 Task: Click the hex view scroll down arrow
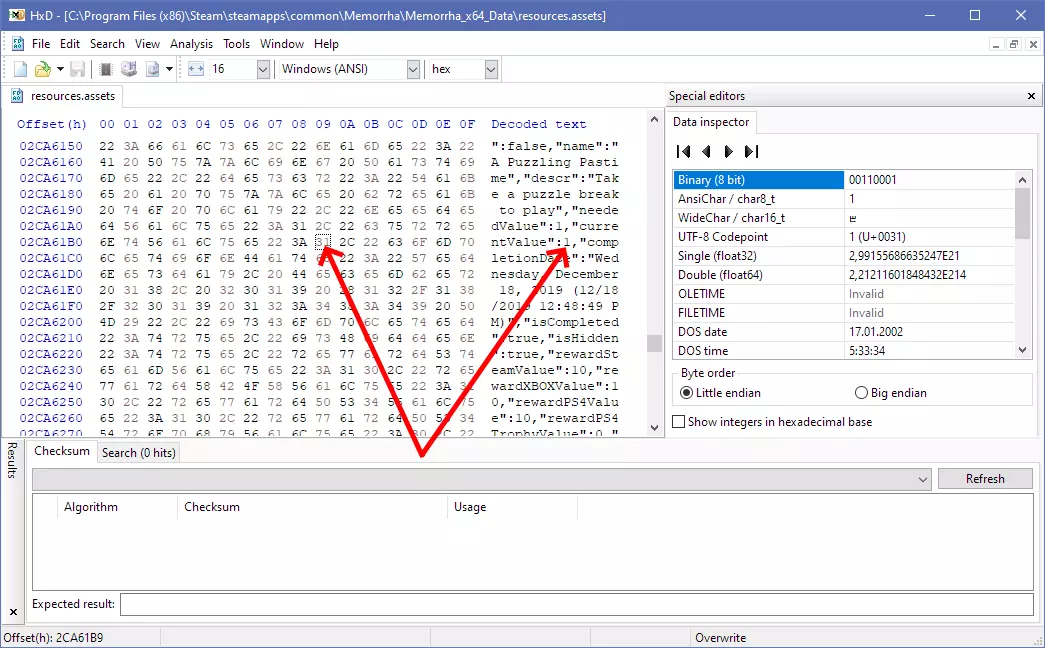point(654,428)
